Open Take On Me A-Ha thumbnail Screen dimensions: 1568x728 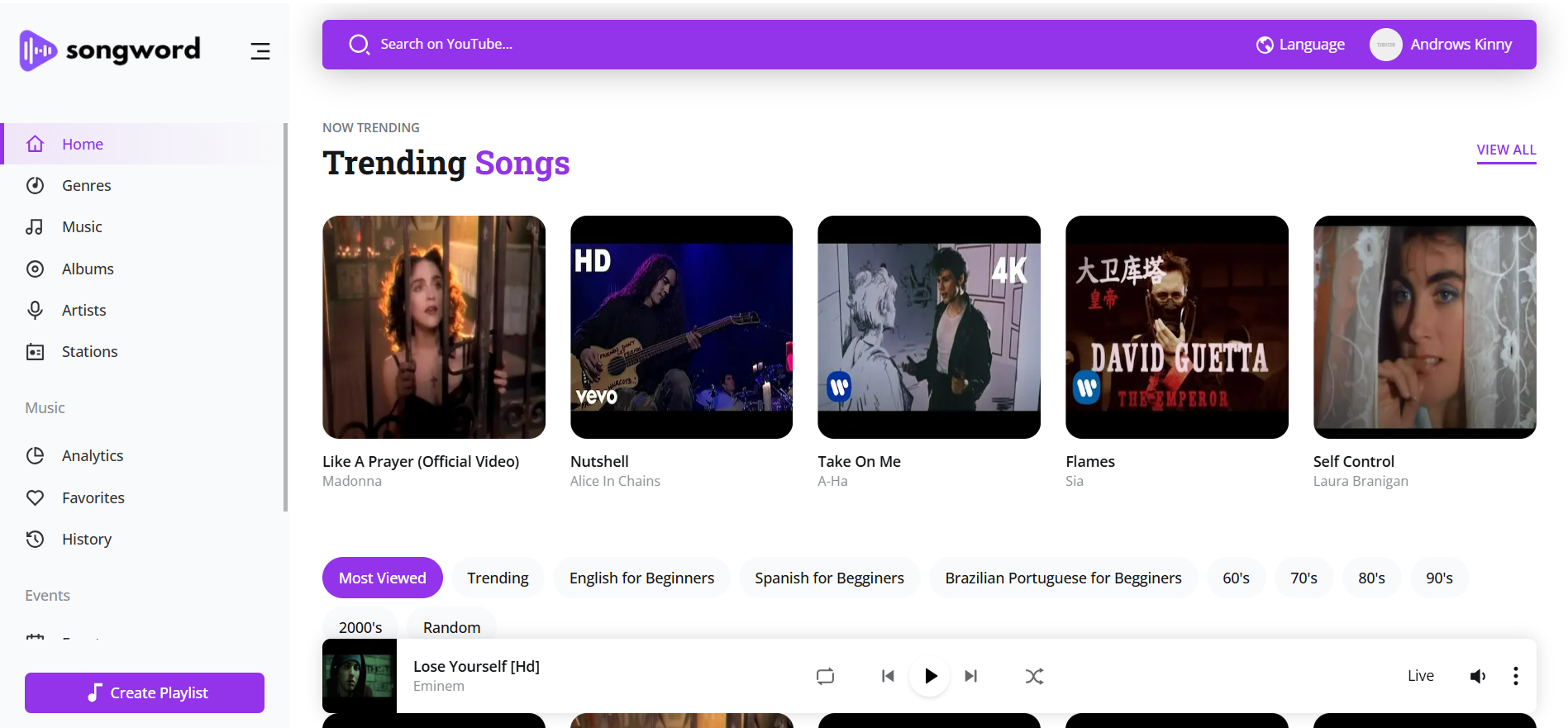click(929, 327)
